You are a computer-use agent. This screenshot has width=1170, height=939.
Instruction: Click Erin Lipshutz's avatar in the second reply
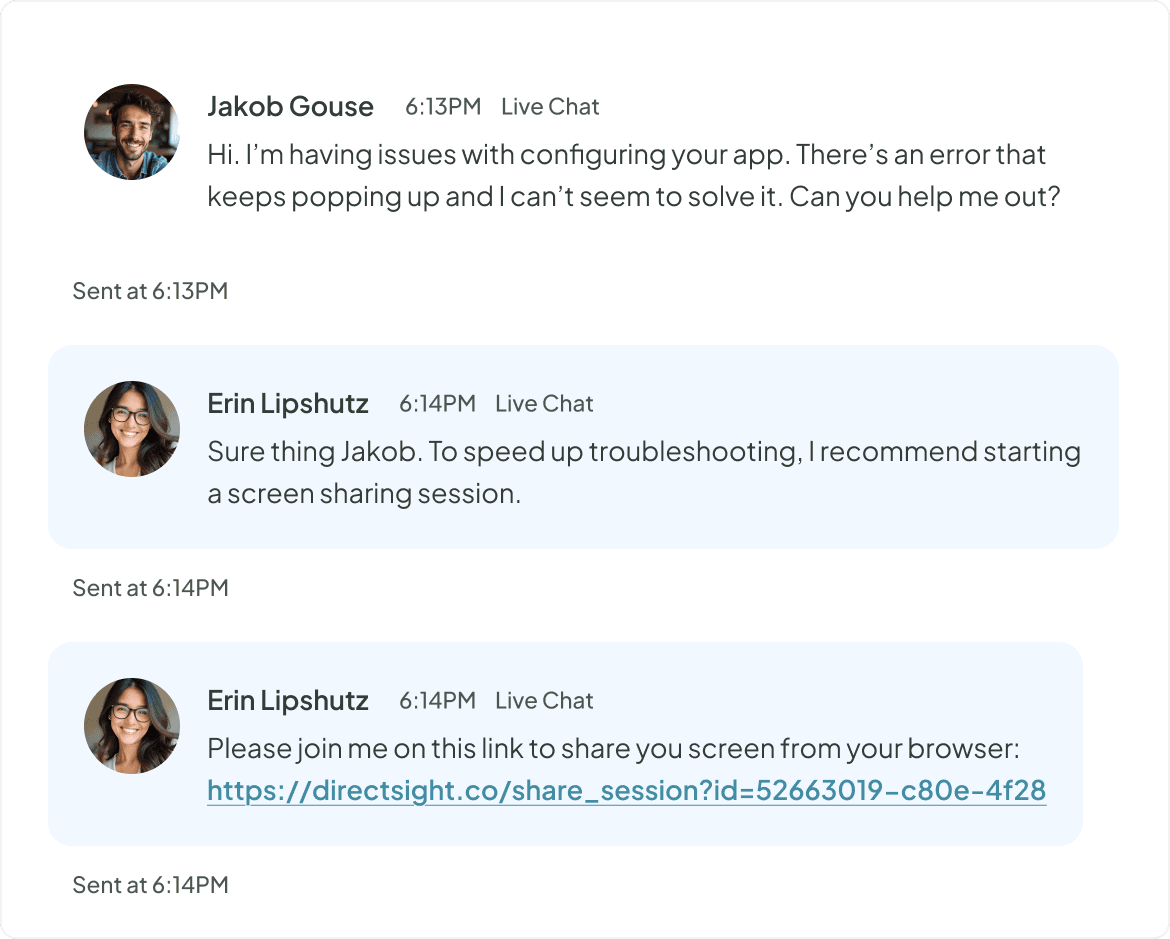tap(131, 725)
